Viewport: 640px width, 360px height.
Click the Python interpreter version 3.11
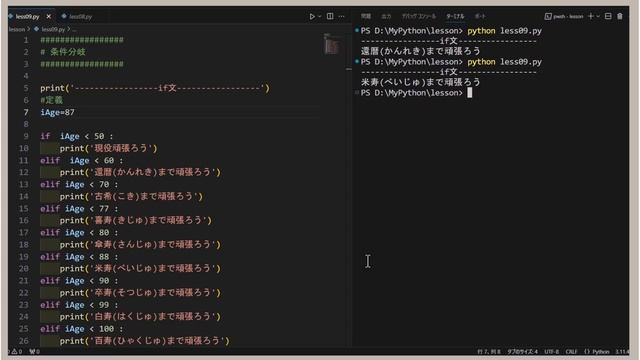622,351
